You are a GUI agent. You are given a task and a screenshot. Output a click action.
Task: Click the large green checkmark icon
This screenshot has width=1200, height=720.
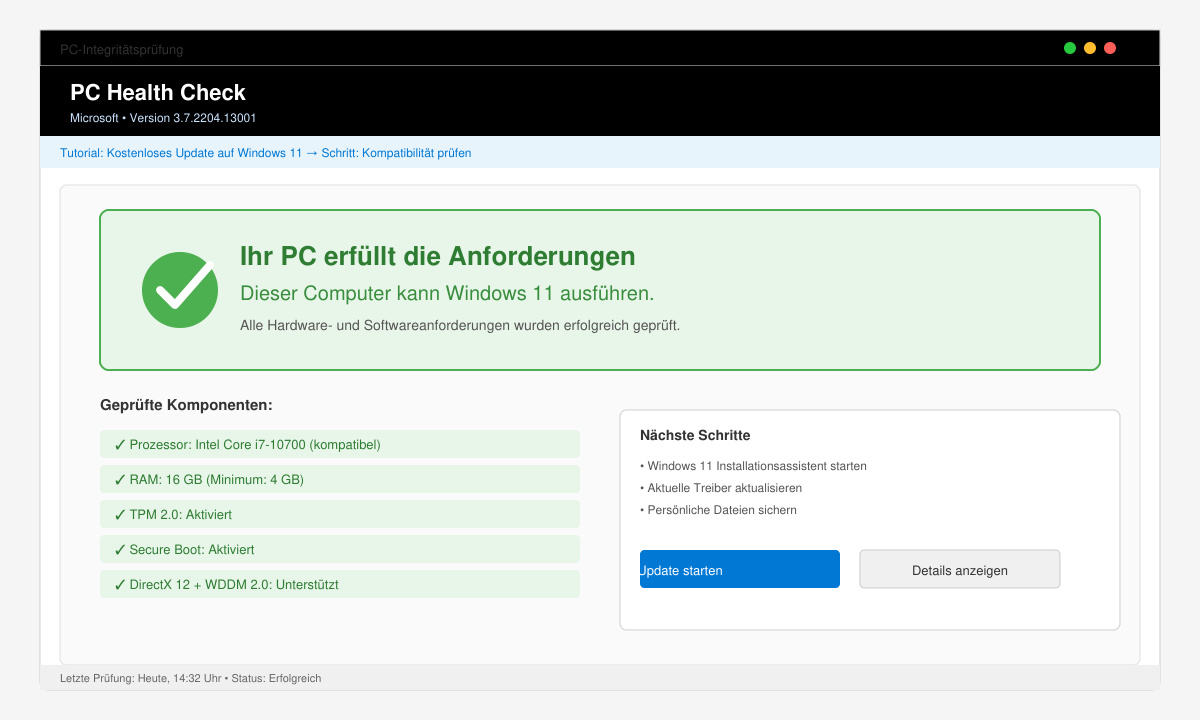(x=180, y=290)
